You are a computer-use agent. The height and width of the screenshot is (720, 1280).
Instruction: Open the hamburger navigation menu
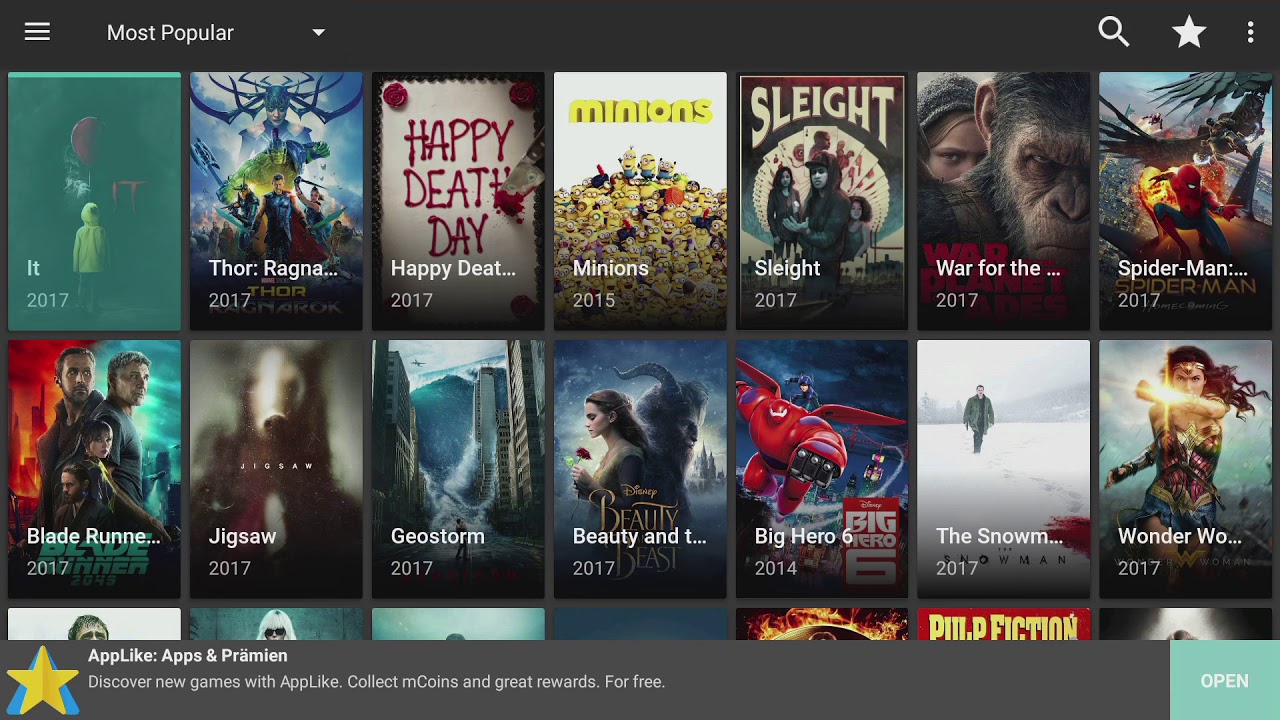coord(37,32)
